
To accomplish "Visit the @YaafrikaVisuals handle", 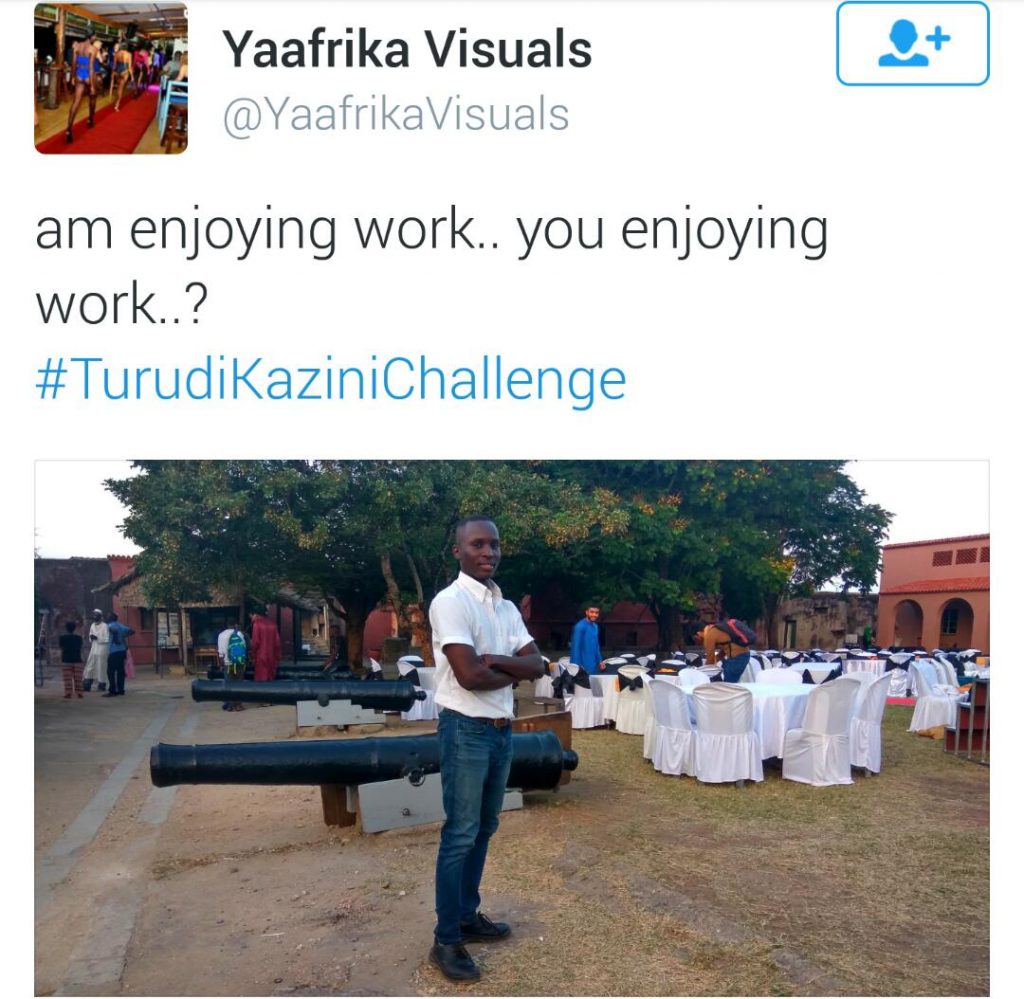I will pyautogui.click(x=396, y=115).
